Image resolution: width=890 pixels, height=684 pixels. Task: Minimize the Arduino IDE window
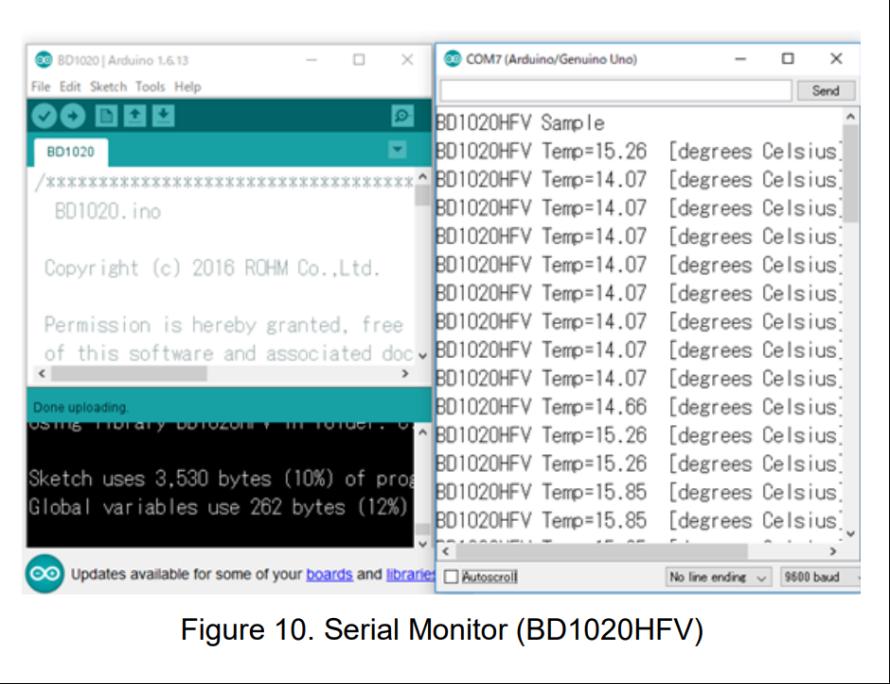tap(311, 60)
